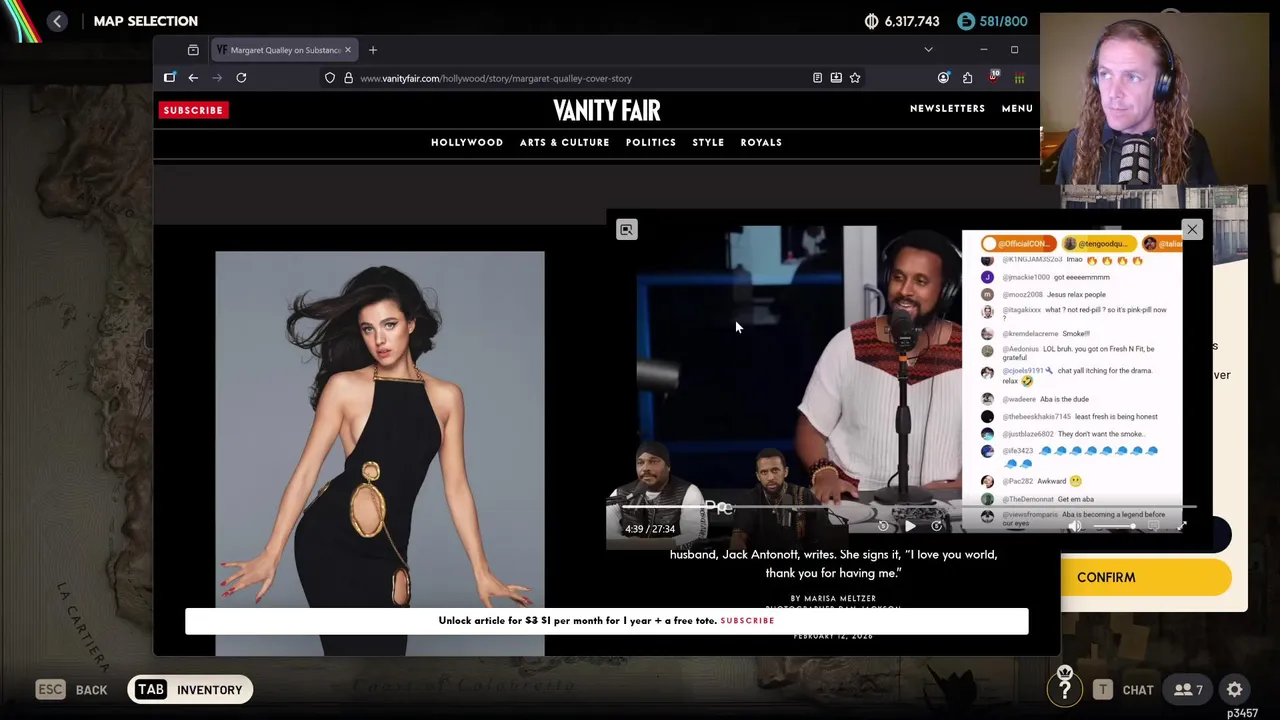The image size is (1280, 720).
Task: Click the ESC Back button in the game footer
Action: (71, 690)
